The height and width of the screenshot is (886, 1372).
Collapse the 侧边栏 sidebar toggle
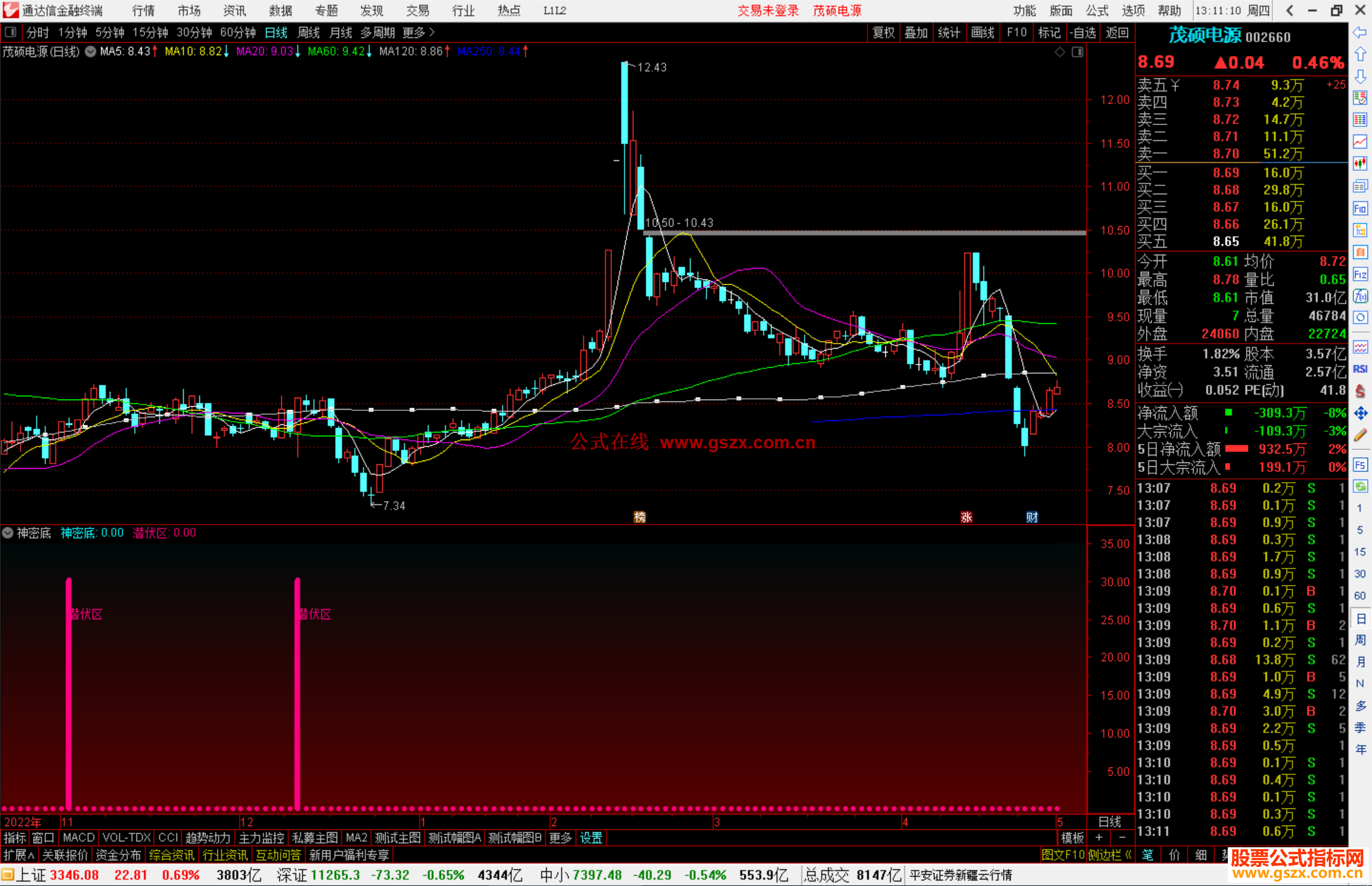point(1110,855)
